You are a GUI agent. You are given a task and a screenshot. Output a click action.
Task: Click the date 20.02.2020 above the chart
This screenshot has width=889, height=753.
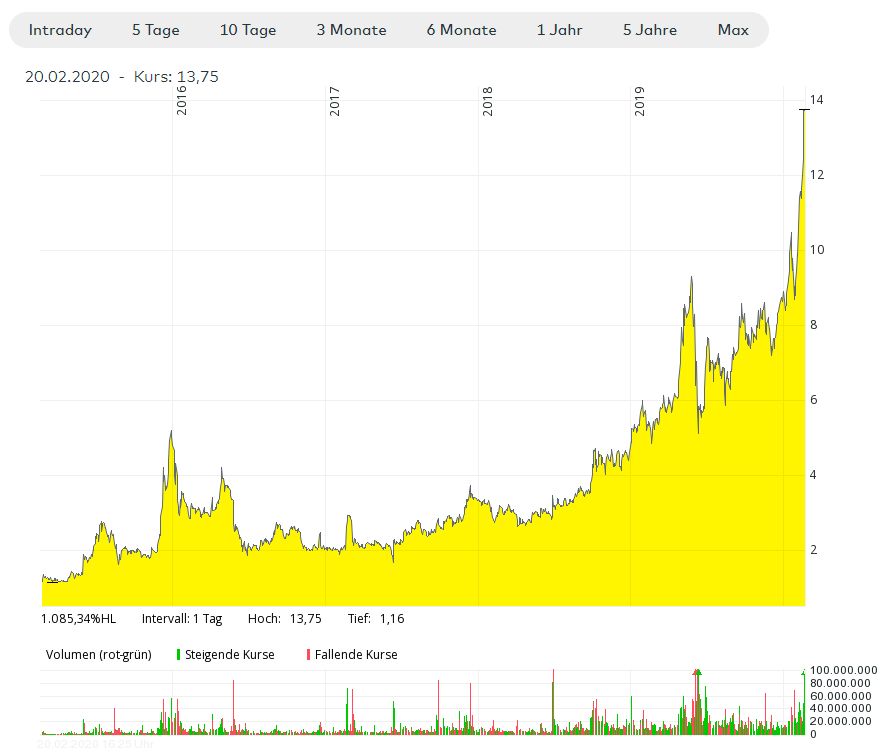point(66,76)
